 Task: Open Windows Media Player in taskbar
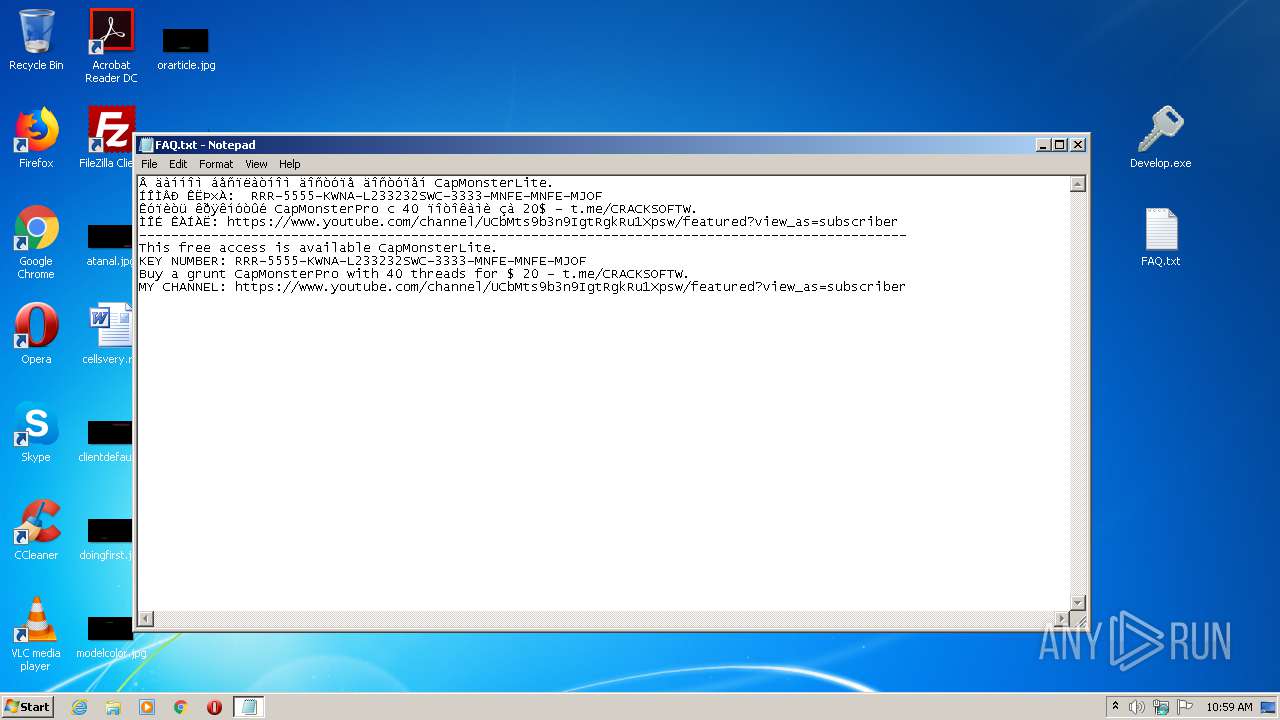[147, 707]
